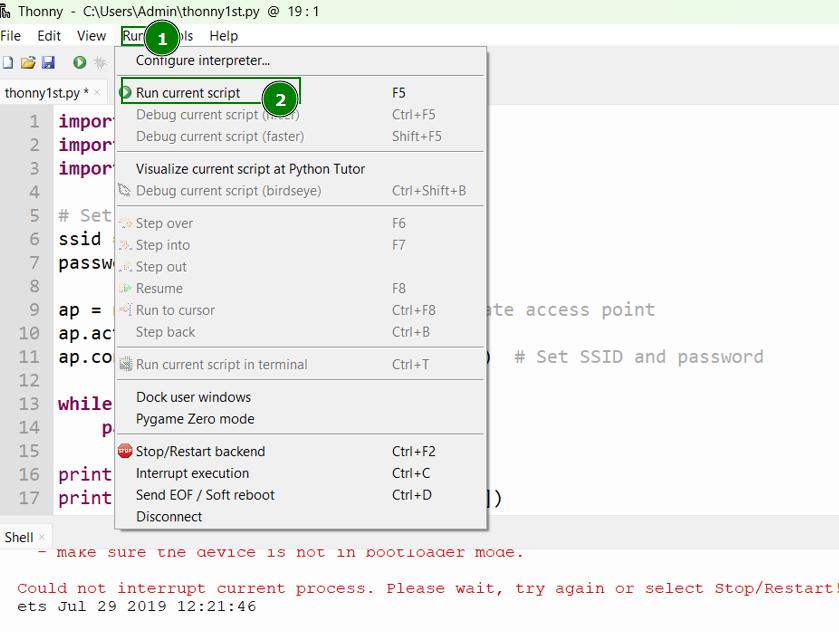Click the birdseye debug icon
The width and height of the screenshot is (839, 632).
coord(125,191)
